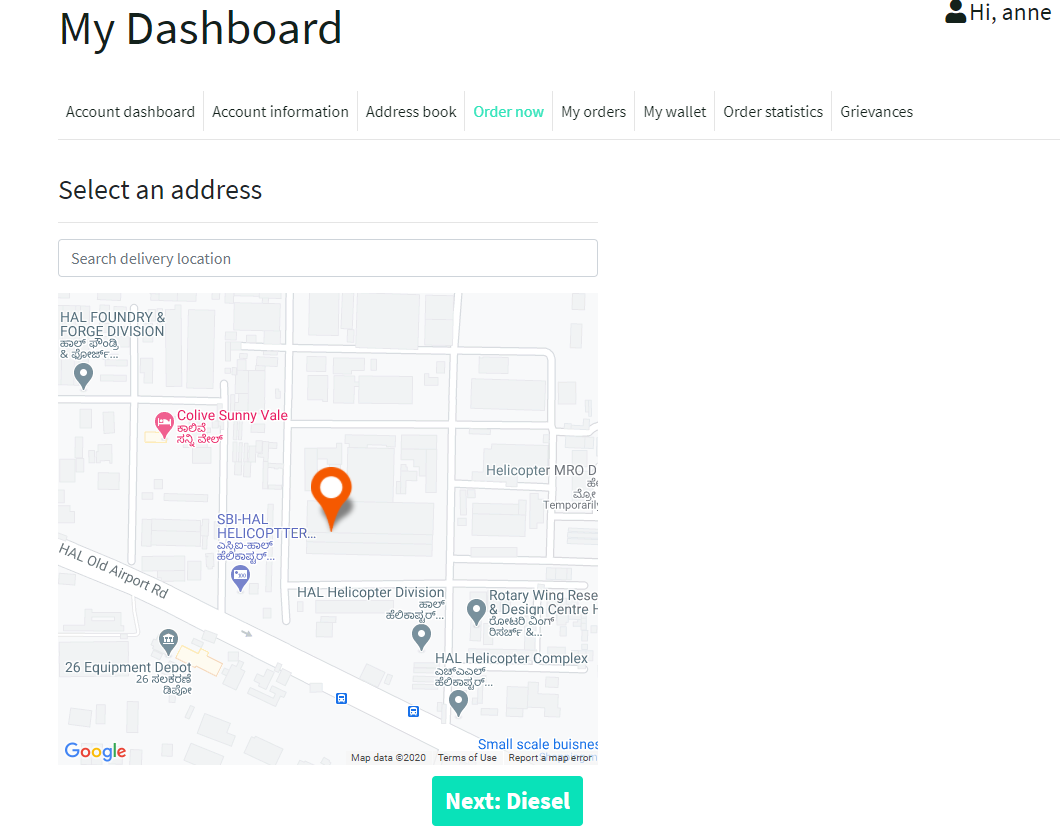Click the bus stop icon below HAL Helicopter Complex label
The image size is (1060, 832).
pyautogui.click(x=413, y=711)
